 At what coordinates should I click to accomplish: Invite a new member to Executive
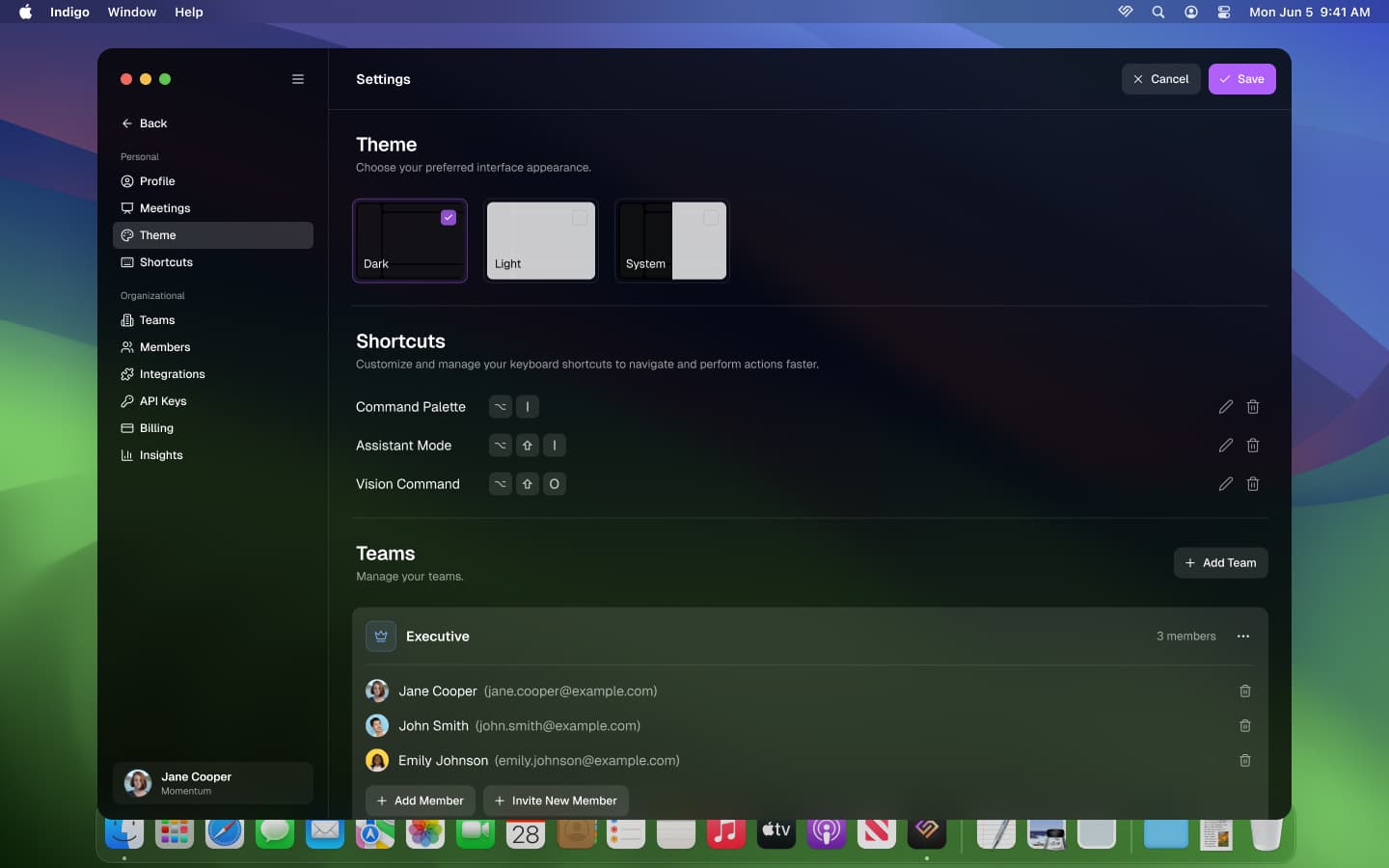point(556,800)
